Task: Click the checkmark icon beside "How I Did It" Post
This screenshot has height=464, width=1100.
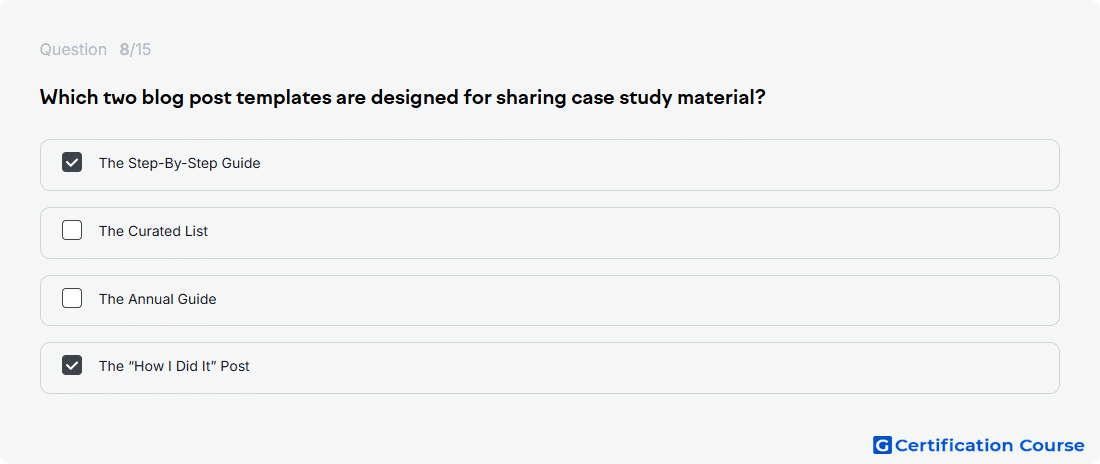Action: click(72, 366)
